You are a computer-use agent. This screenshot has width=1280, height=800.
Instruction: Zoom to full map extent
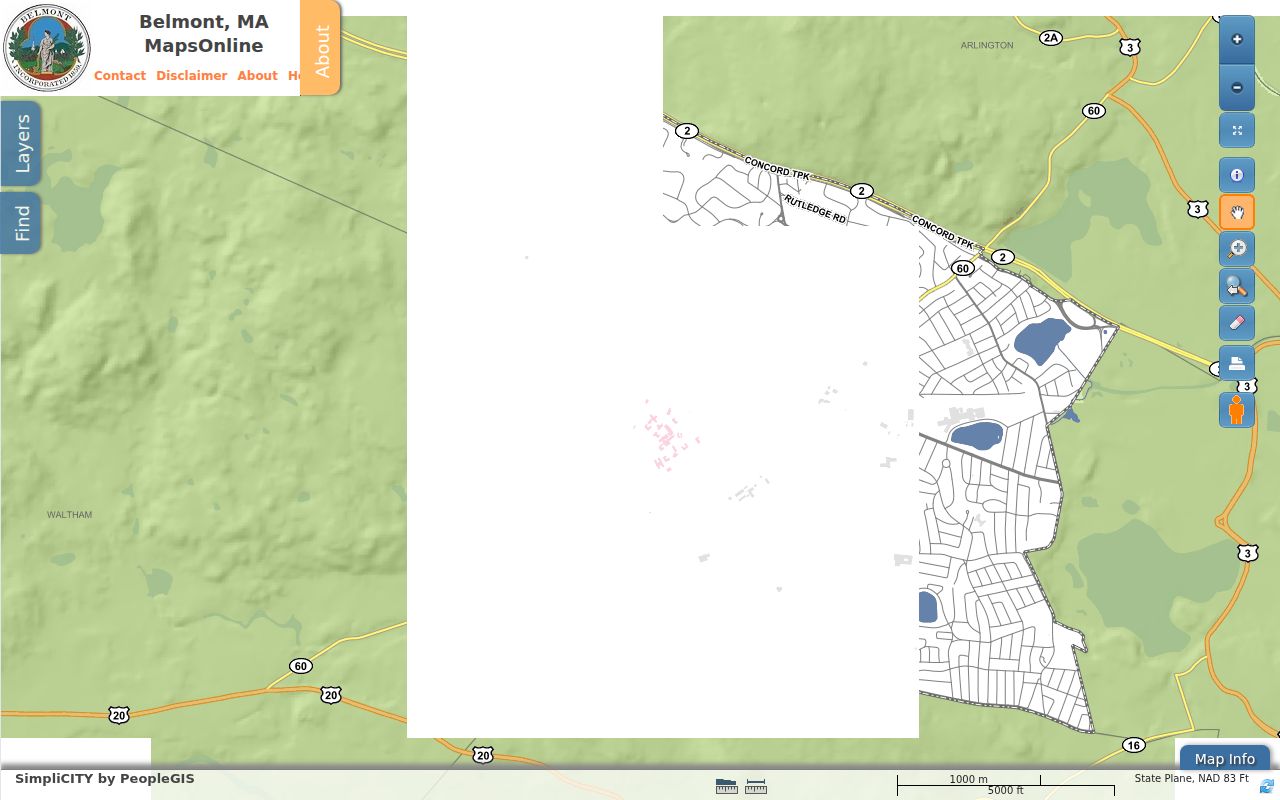[x=1237, y=130]
